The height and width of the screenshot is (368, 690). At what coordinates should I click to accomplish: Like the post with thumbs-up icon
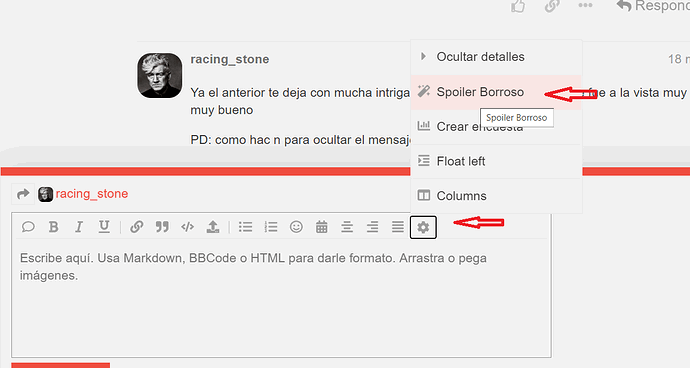[x=518, y=6]
